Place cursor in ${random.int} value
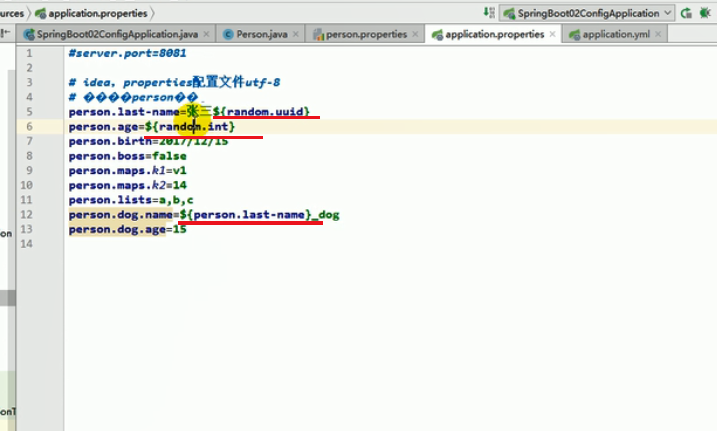The width and height of the screenshot is (717, 431). coord(190,126)
